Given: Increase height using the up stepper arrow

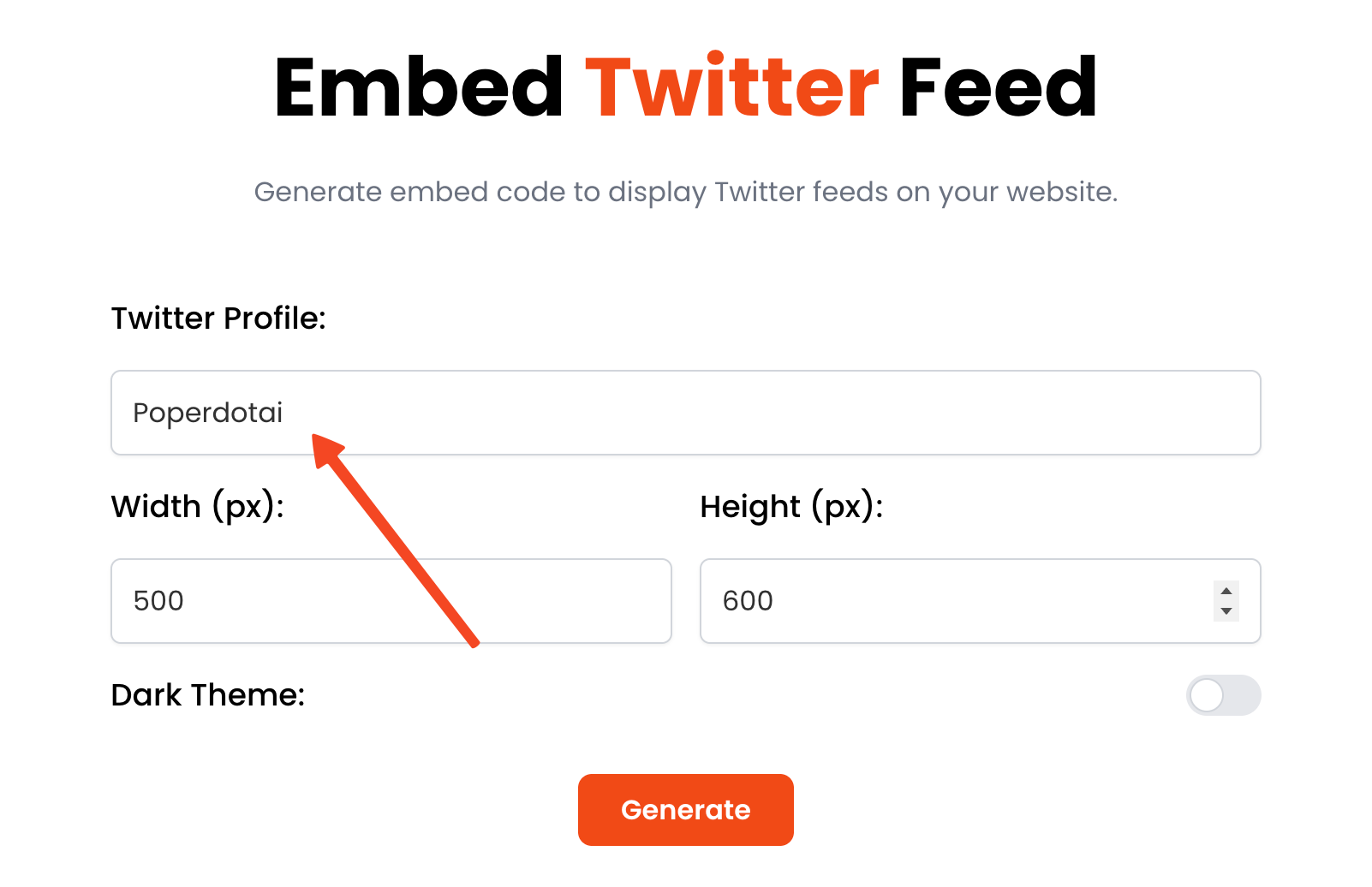Looking at the screenshot, I should (1226, 591).
